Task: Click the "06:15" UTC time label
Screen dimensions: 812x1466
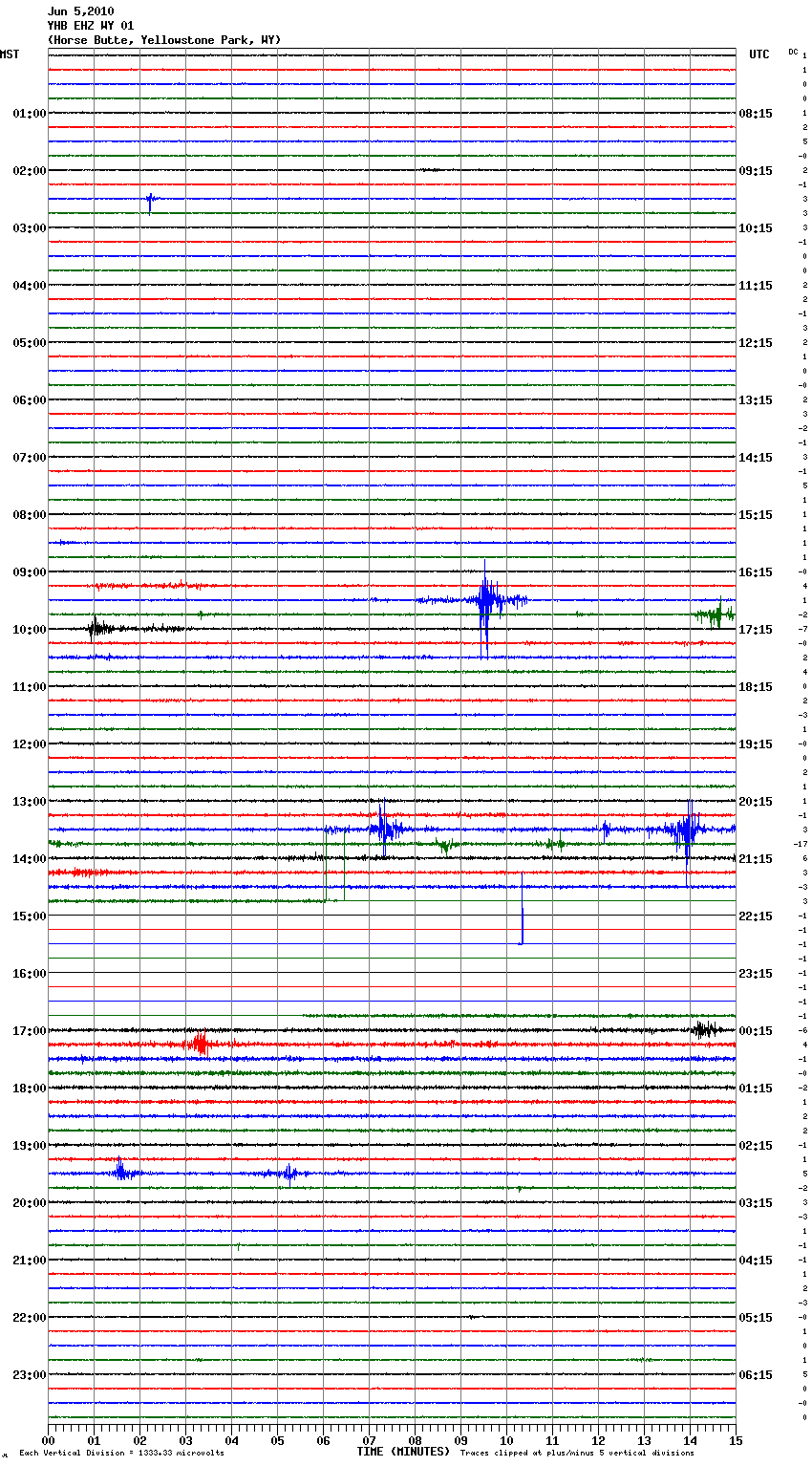Action: (x=756, y=1374)
